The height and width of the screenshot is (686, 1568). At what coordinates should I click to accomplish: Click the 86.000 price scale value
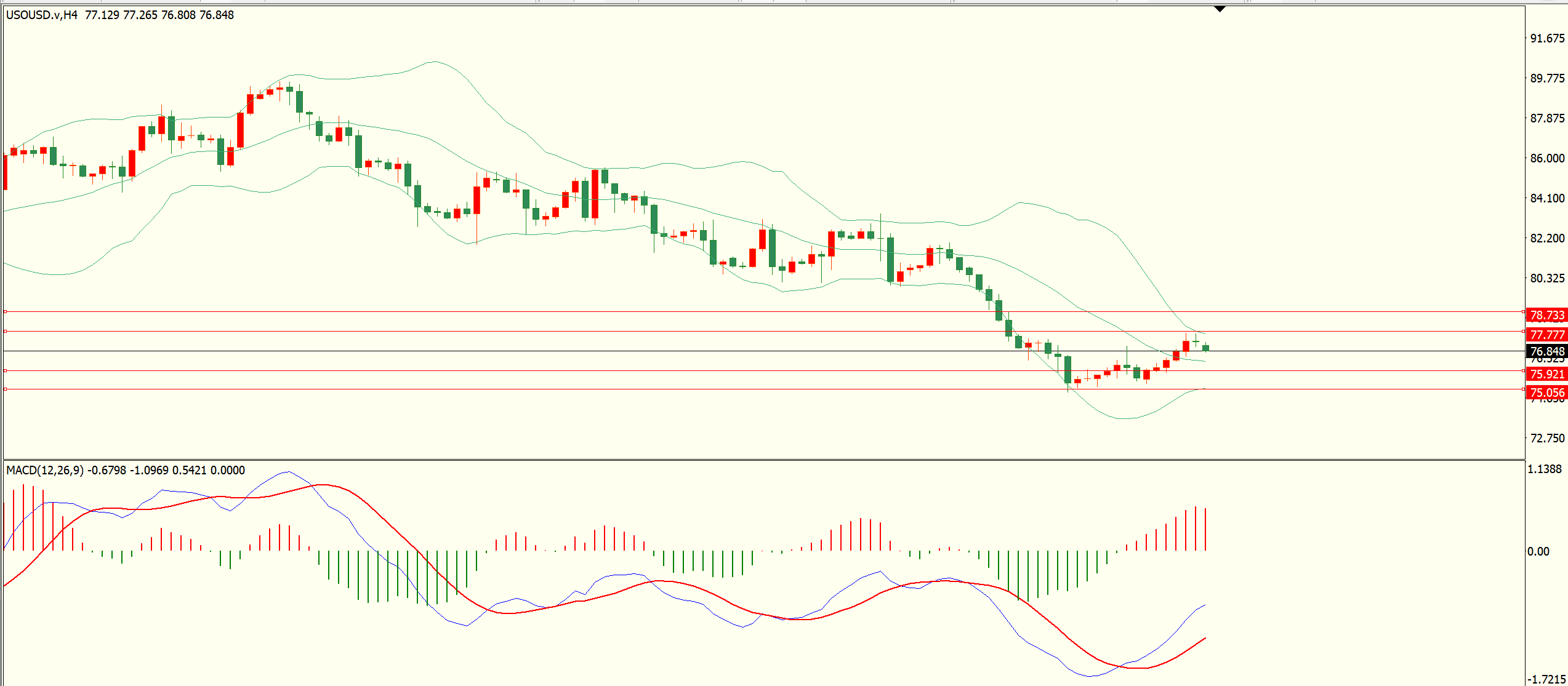tap(1547, 158)
